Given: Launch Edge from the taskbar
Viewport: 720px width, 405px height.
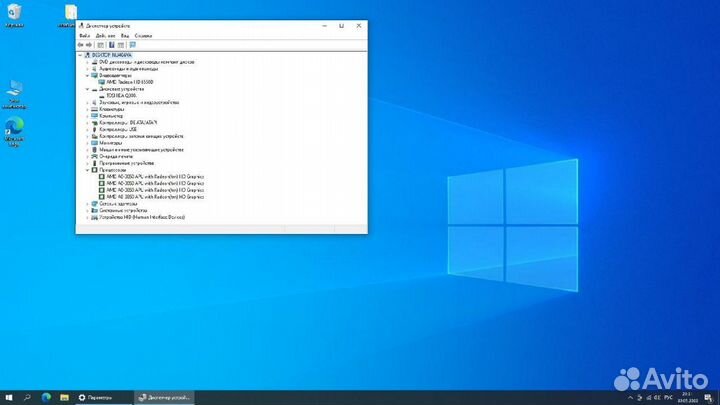Looking at the screenshot, I should (x=46, y=397).
